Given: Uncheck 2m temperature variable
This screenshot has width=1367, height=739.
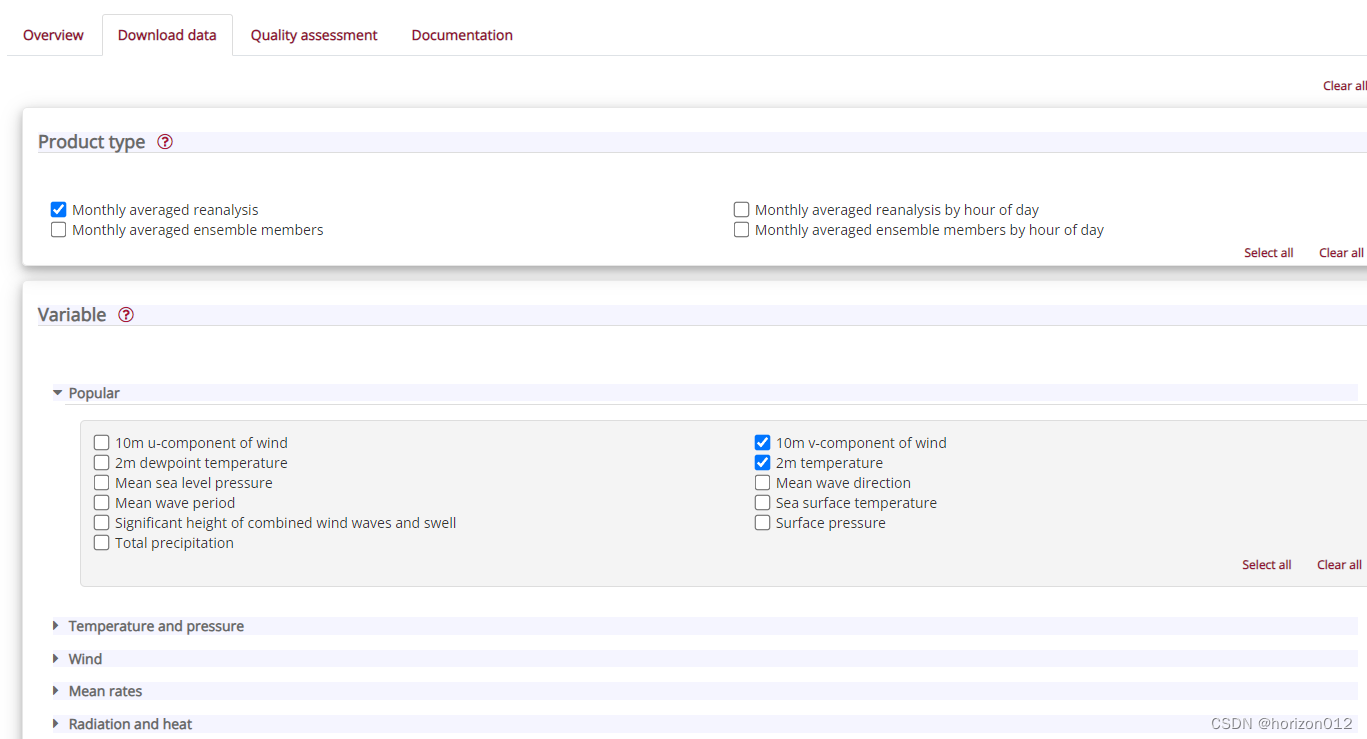Looking at the screenshot, I should tap(762, 463).
